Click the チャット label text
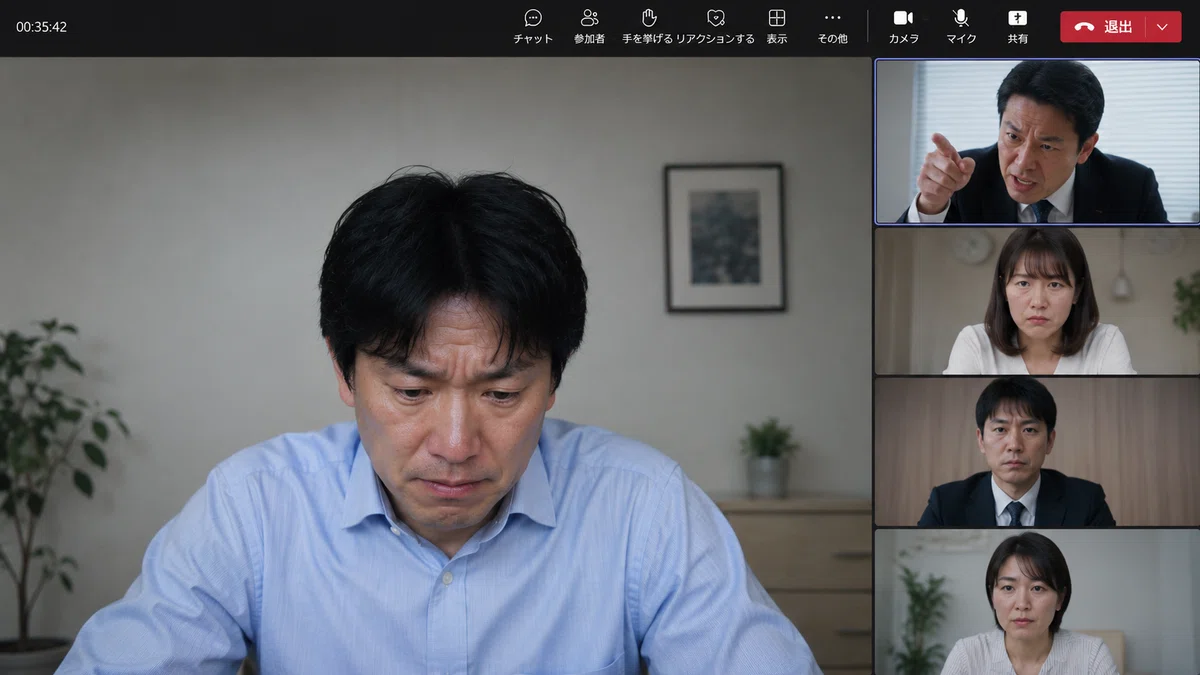The width and height of the screenshot is (1200, 675). [x=533, y=39]
